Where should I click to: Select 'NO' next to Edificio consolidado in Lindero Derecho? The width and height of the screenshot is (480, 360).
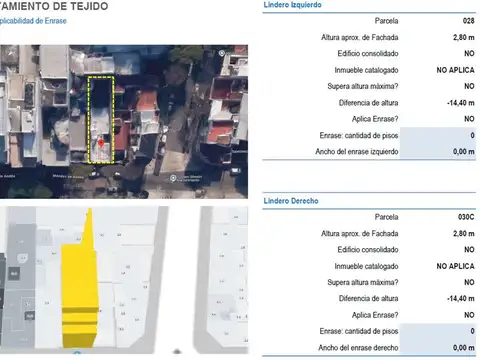pyautogui.click(x=469, y=249)
